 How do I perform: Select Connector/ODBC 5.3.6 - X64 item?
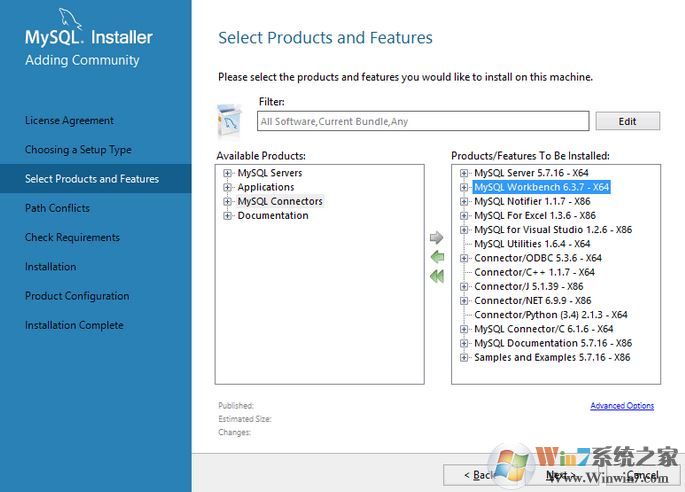(538, 258)
